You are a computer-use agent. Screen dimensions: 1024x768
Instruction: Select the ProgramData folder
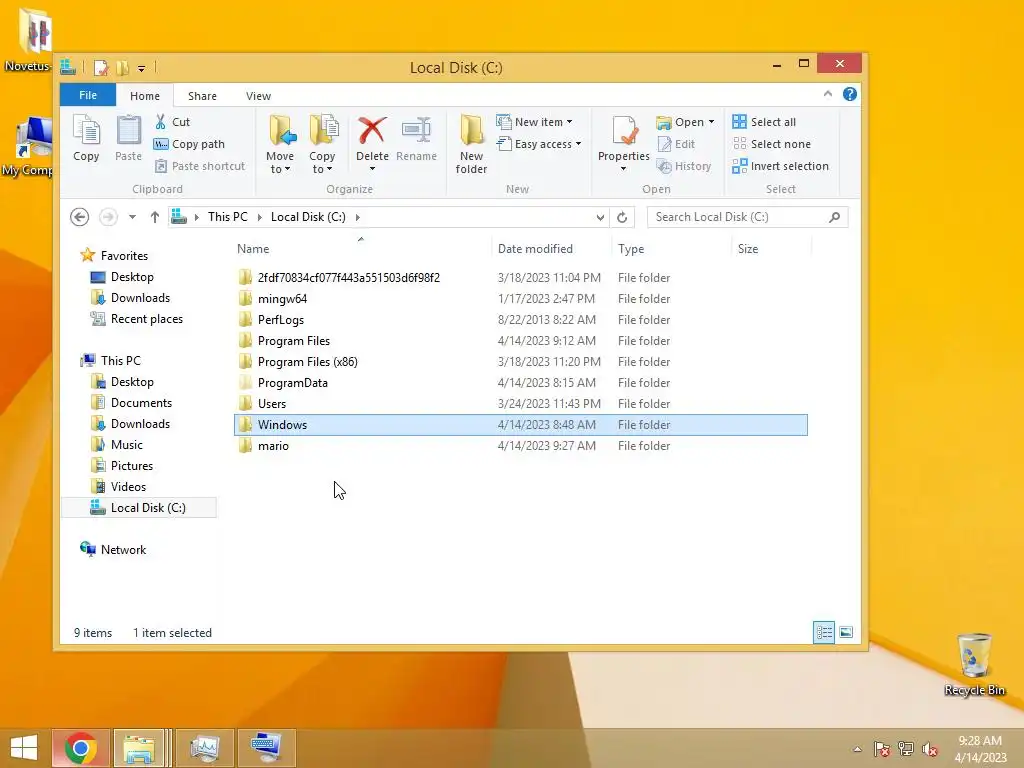[x=520, y=383]
